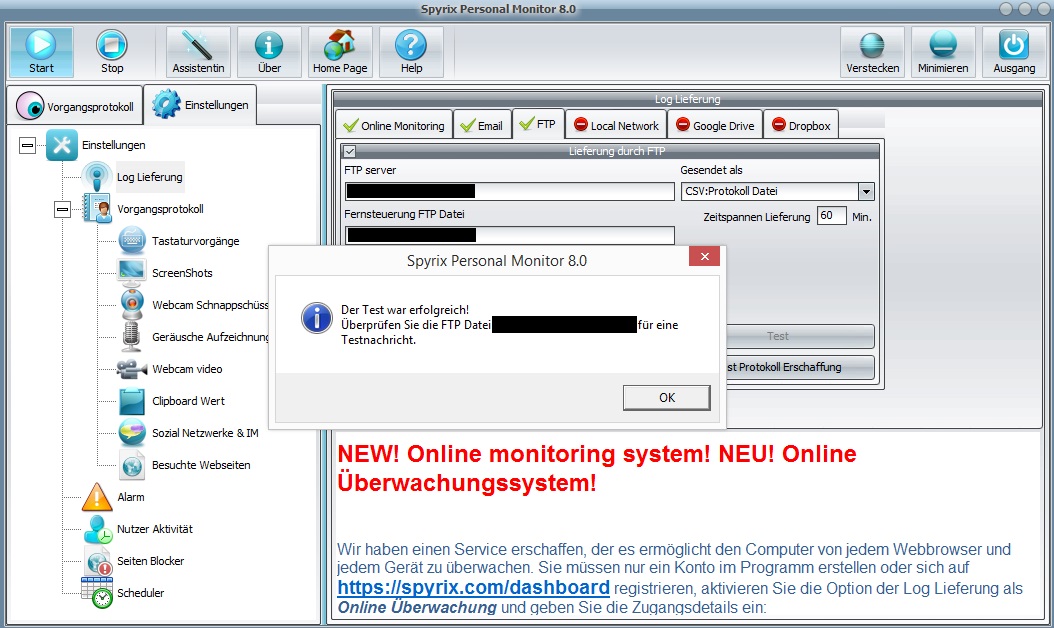Select the Scheduler tree label

(x=140, y=592)
